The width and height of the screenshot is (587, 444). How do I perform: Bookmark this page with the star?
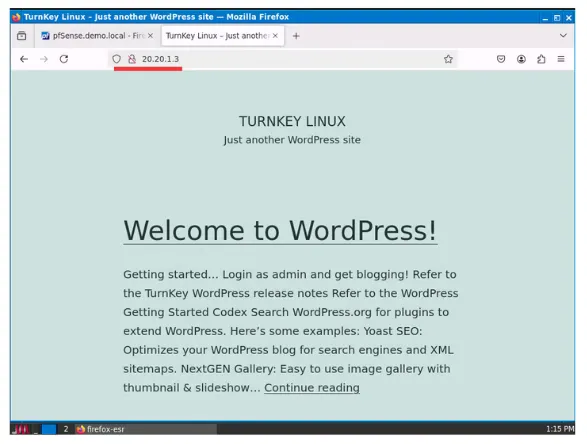click(448, 59)
